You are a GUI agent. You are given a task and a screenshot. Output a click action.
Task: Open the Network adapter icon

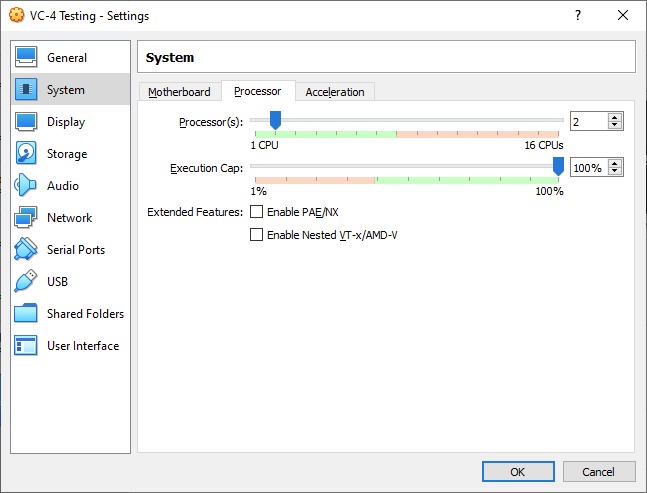27,218
